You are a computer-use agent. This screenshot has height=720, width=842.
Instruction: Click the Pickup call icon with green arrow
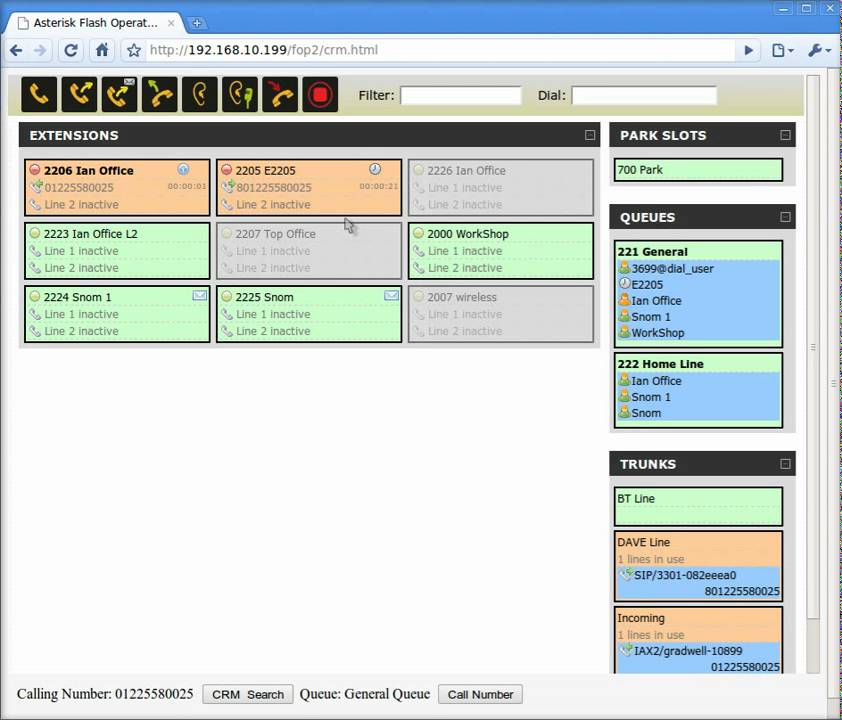coord(159,95)
